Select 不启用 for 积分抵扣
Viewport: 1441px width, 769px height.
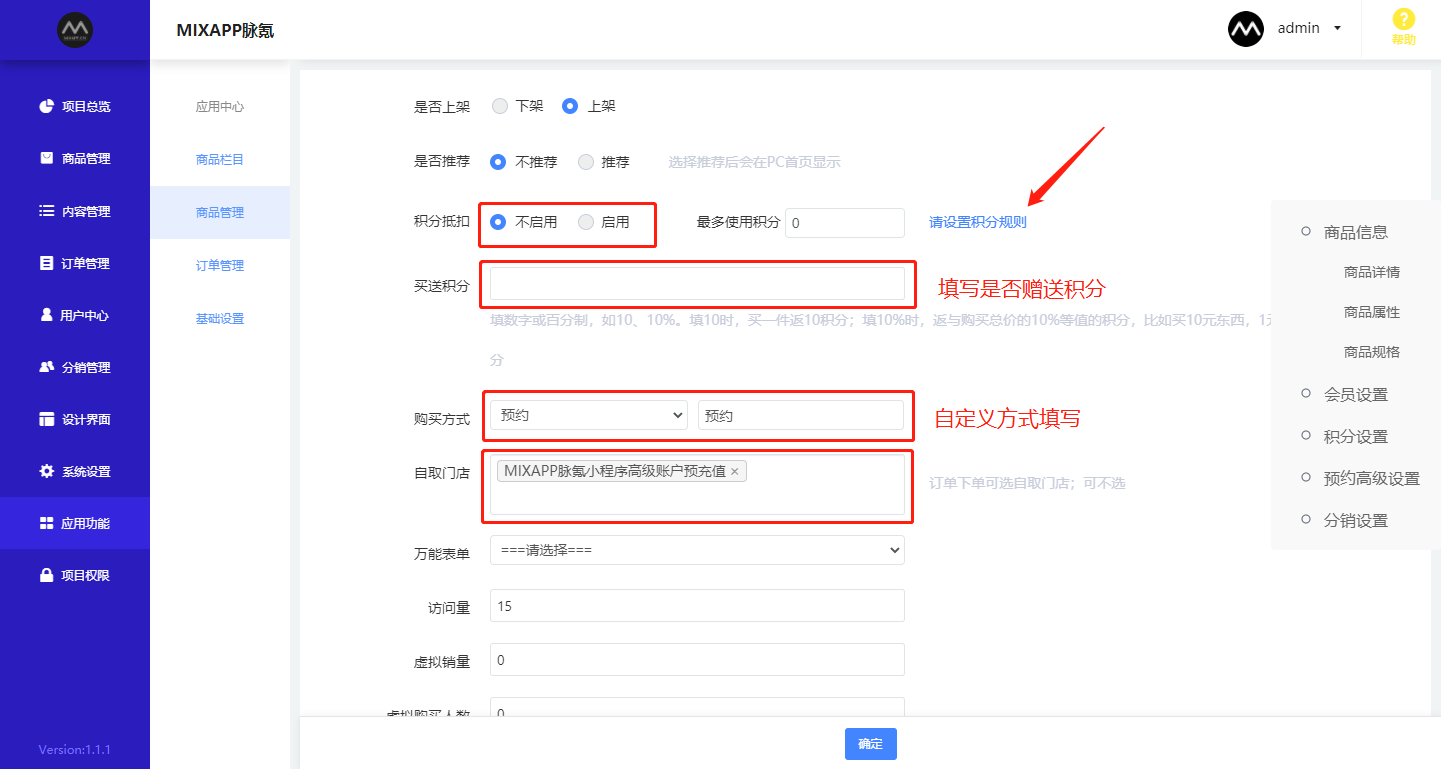tap(498, 222)
